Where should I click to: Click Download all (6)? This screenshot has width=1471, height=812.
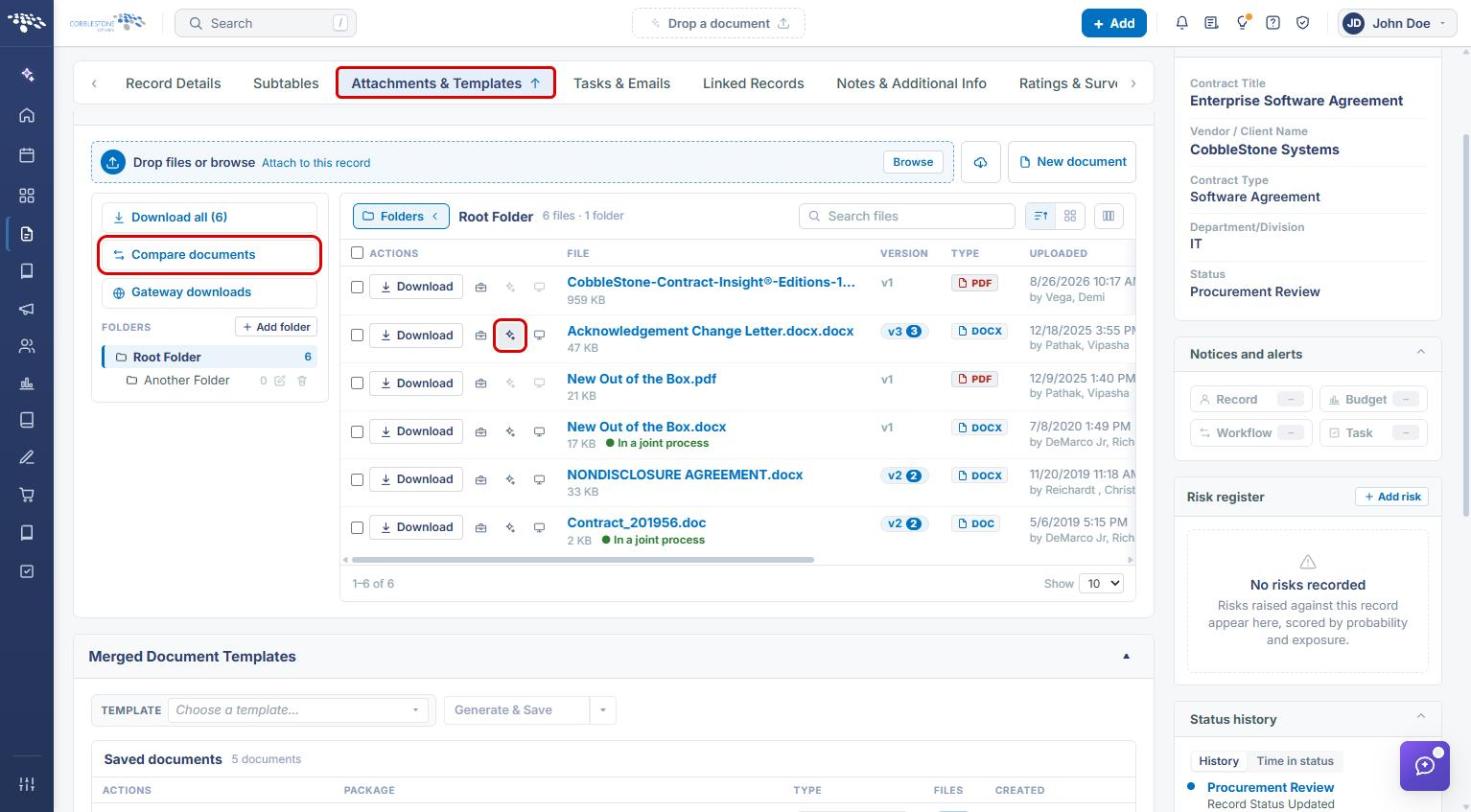click(209, 217)
